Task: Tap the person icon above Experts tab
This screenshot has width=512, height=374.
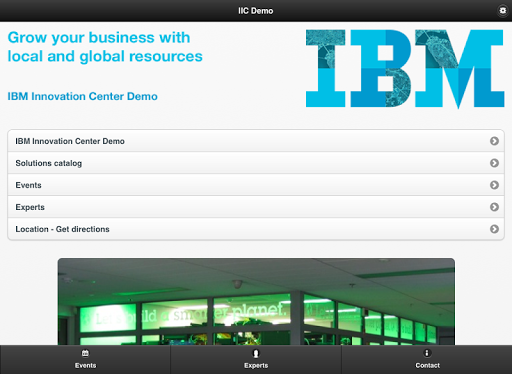Action: [x=256, y=353]
